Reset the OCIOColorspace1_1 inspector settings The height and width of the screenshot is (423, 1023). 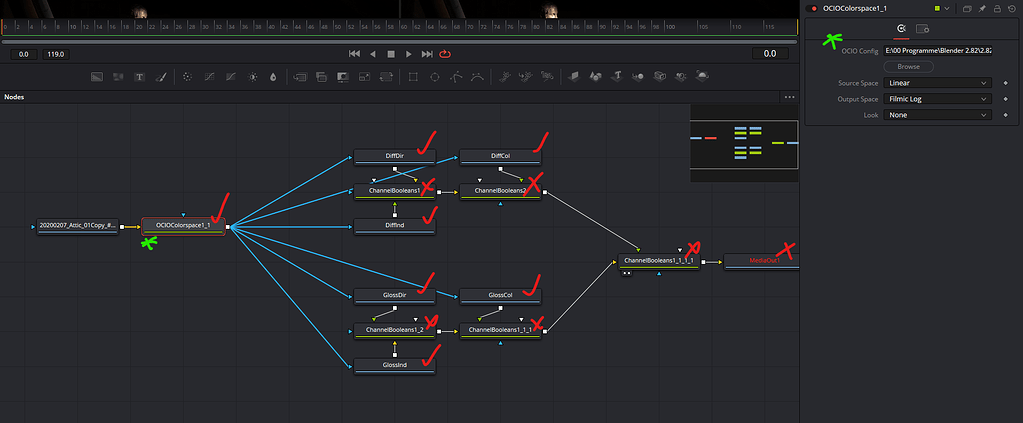1010,8
